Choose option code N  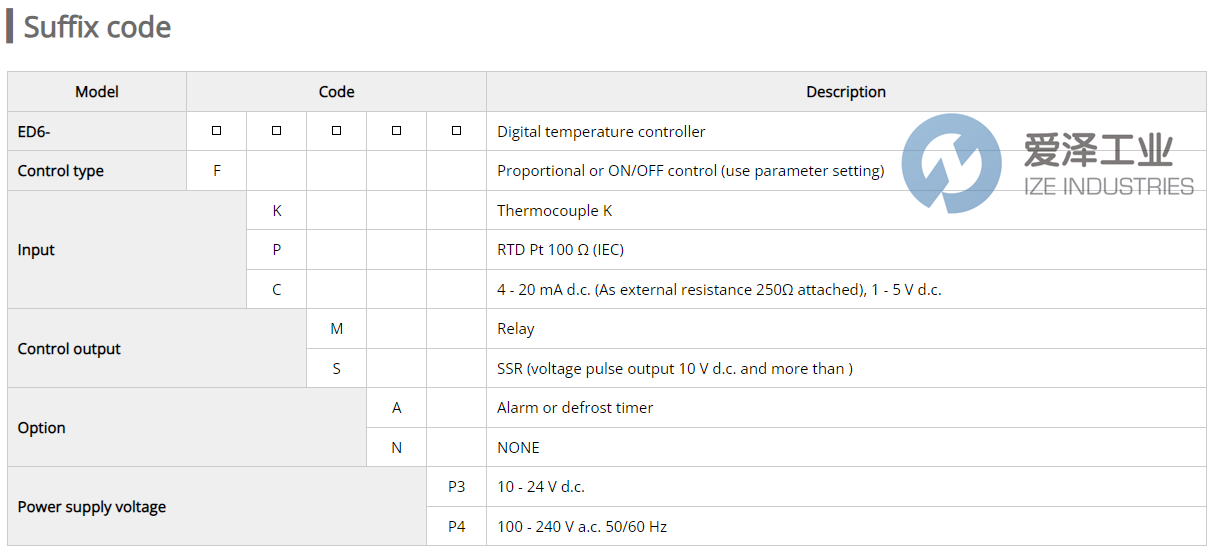(396, 448)
